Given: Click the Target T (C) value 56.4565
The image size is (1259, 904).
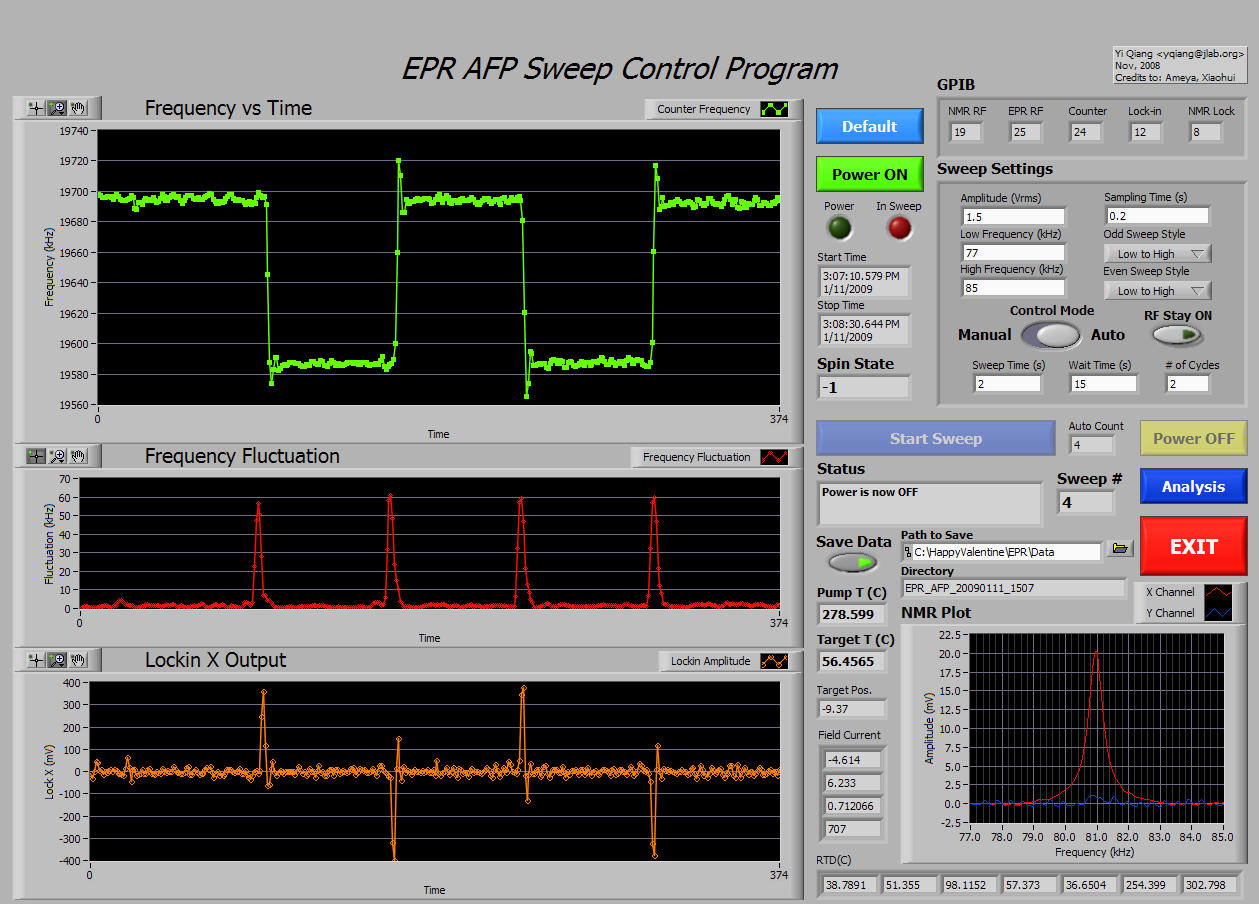Looking at the screenshot, I should 852,661.
